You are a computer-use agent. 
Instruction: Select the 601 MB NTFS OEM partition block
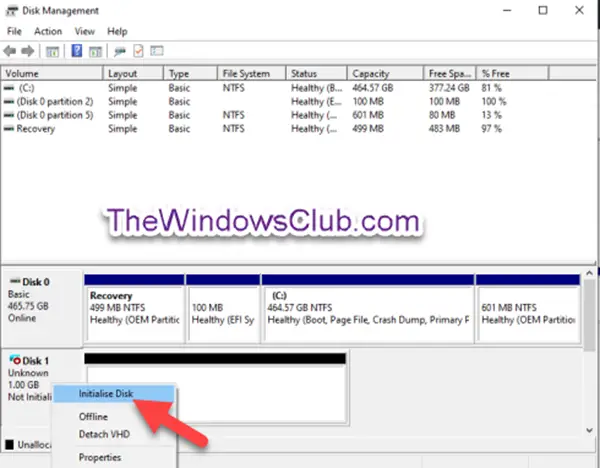[x=528, y=308]
